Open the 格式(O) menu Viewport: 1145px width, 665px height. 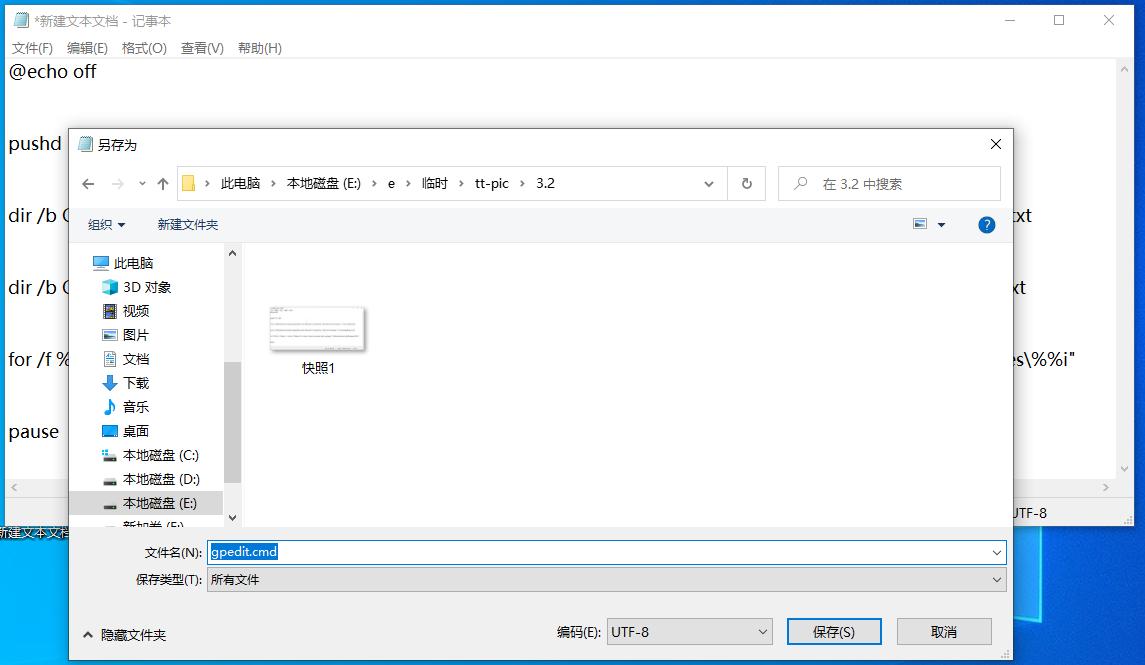146,46
